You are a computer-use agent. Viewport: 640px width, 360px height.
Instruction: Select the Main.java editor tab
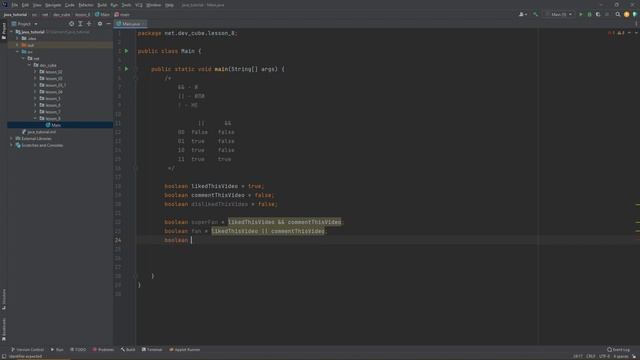(131, 24)
